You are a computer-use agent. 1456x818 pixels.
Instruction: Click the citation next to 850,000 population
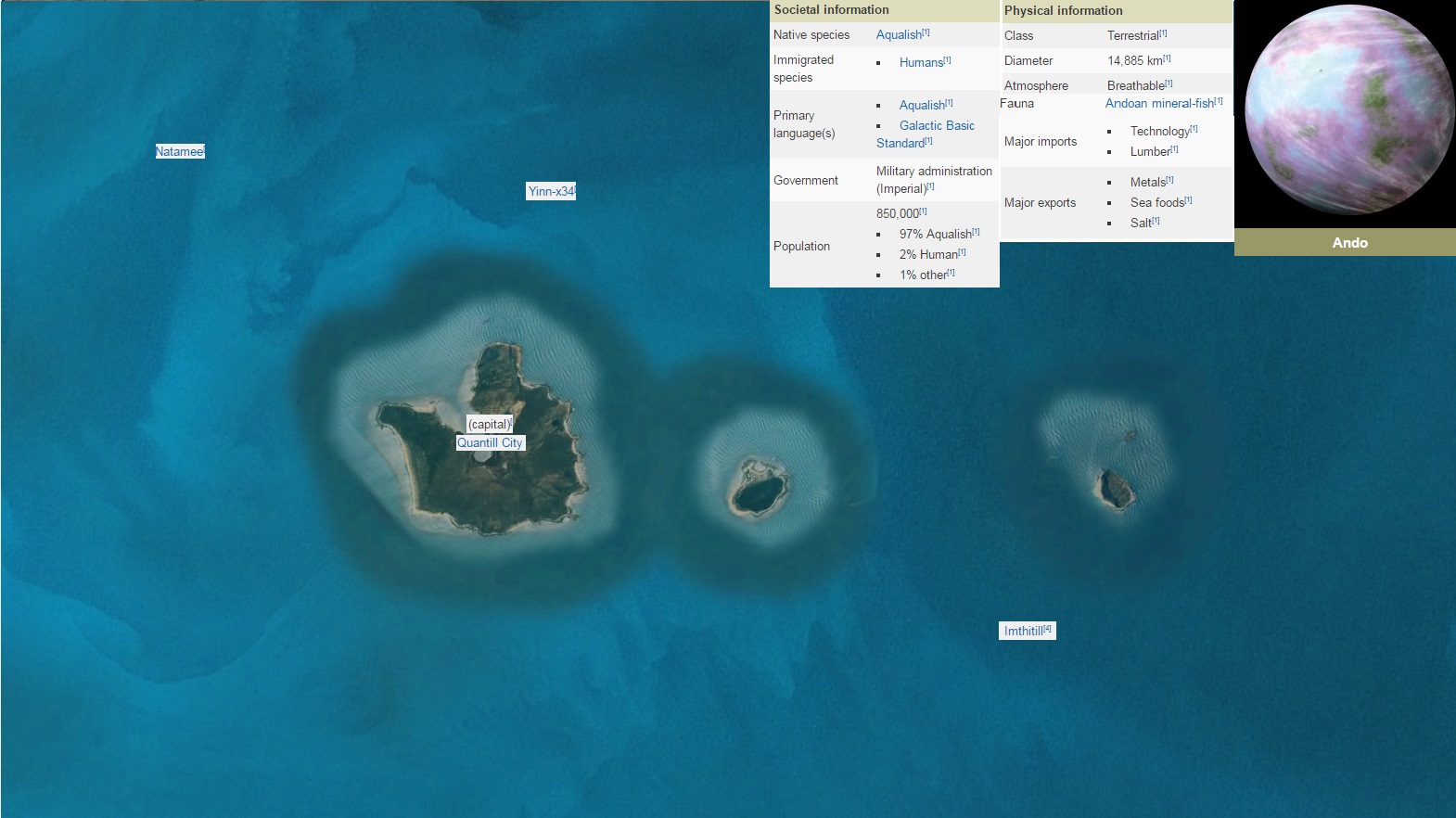[x=924, y=211]
